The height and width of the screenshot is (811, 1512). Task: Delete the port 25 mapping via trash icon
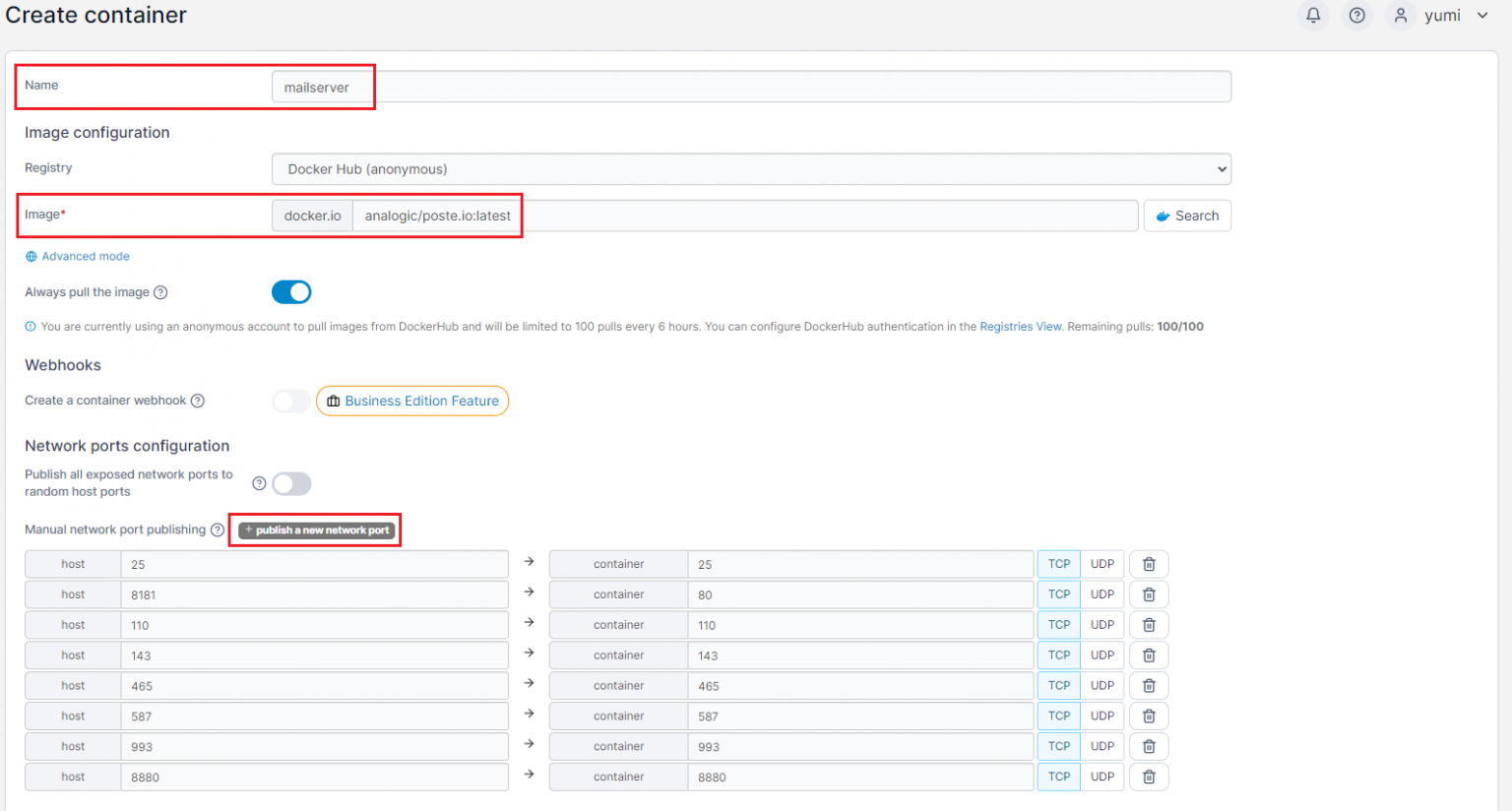click(1148, 563)
